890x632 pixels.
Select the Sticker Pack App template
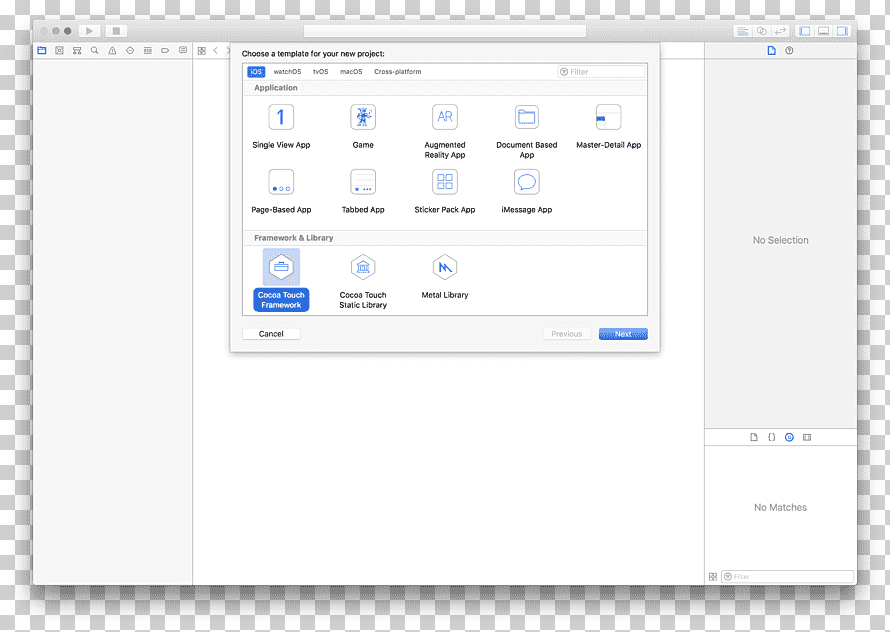[x=444, y=191]
